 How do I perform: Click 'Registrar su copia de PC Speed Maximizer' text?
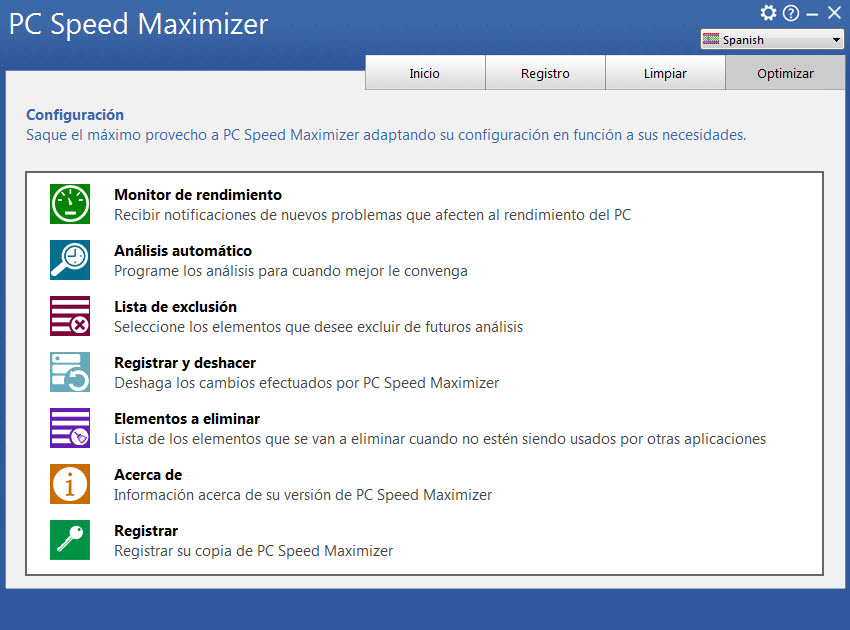253,551
